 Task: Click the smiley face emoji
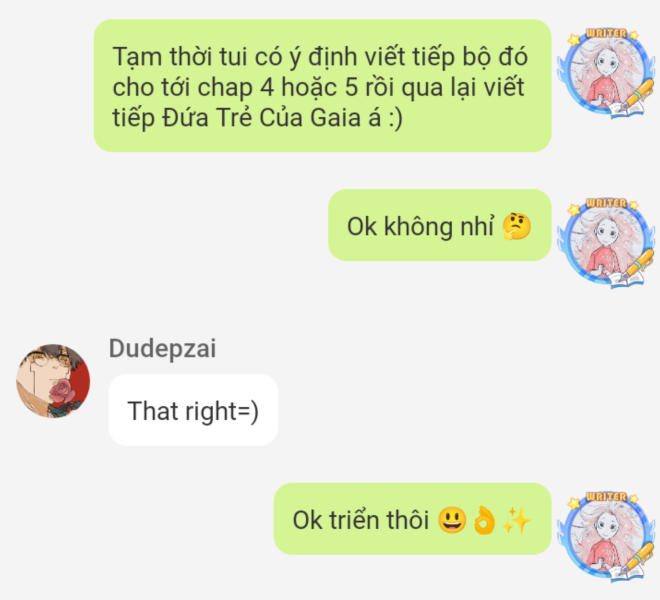(452, 520)
